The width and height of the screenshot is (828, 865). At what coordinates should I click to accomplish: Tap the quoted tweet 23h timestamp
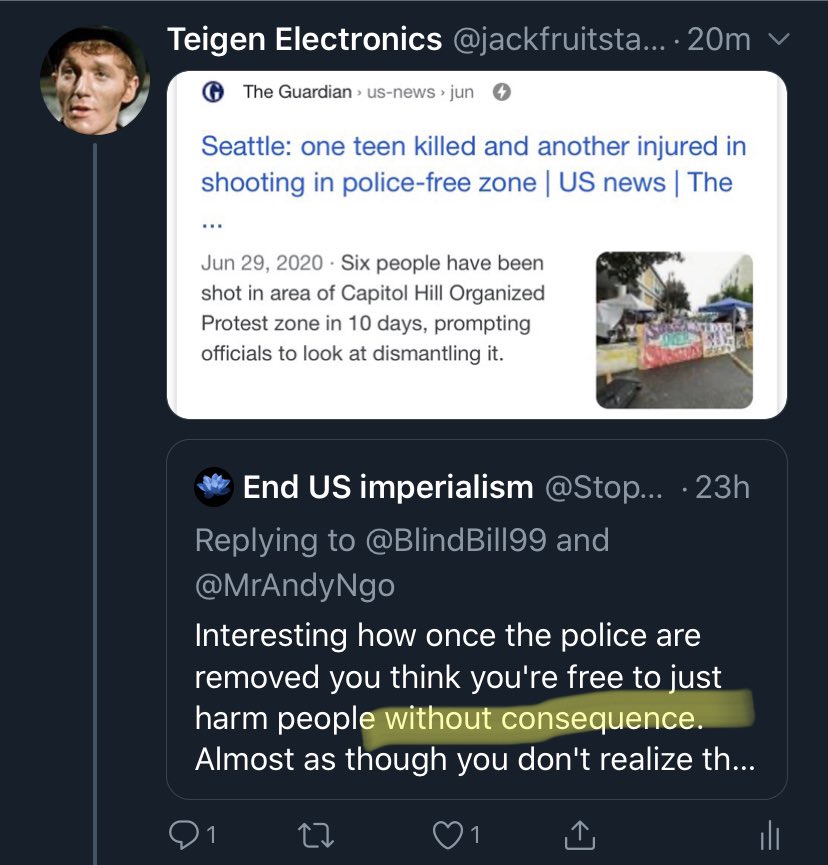click(x=722, y=487)
